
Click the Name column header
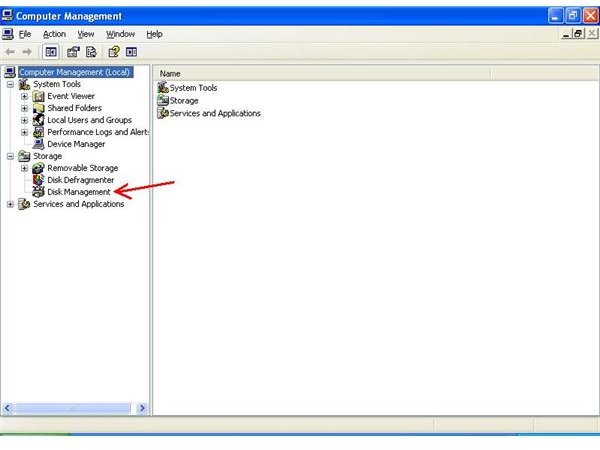coord(322,73)
